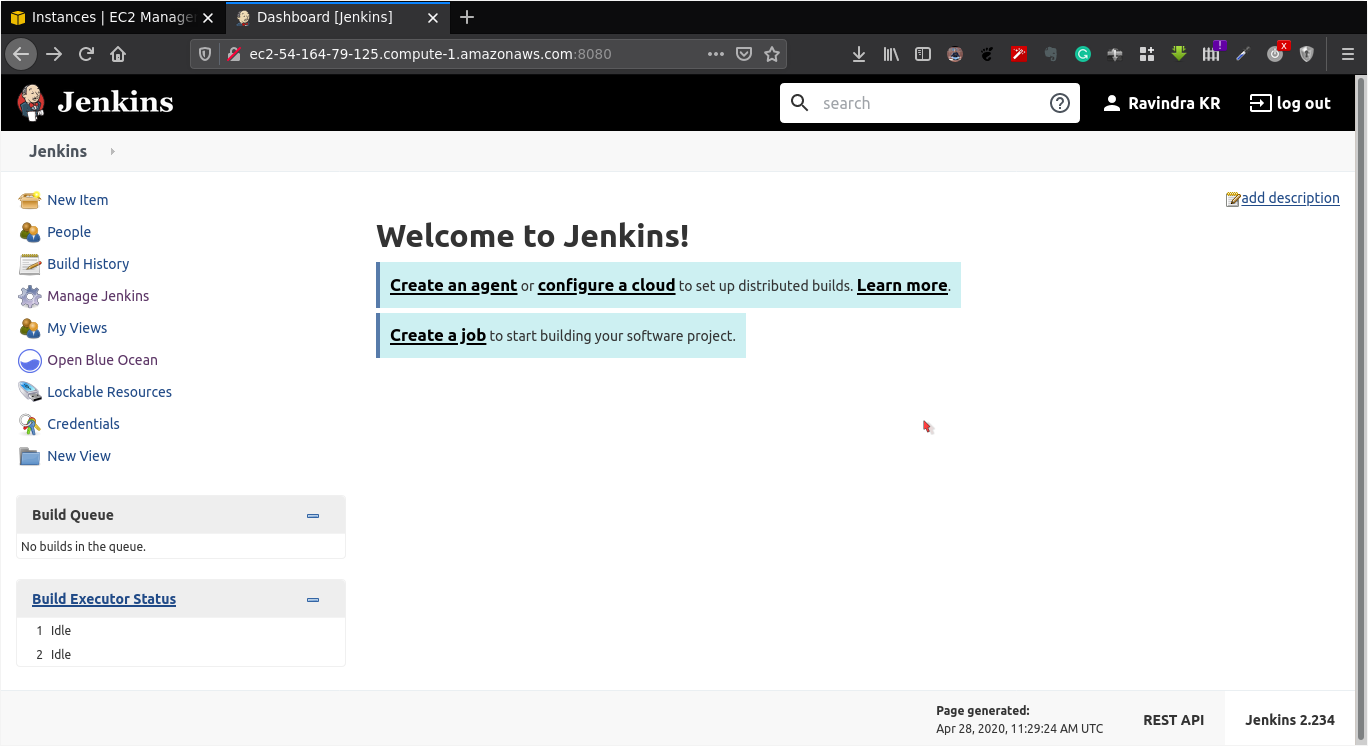Image resolution: width=1368 pixels, height=746 pixels.
Task: Bookmark this page with the star icon
Action: point(772,54)
